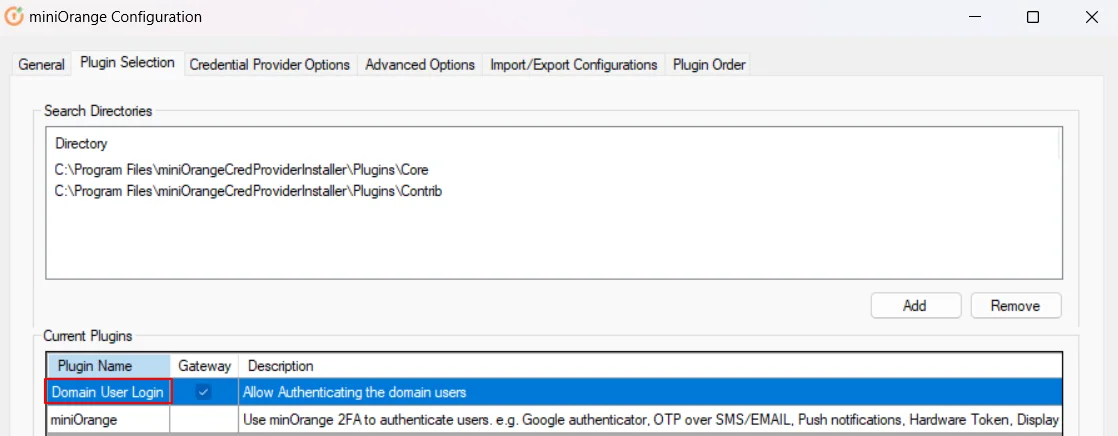Image resolution: width=1118 pixels, height=436 pixels.
Task: Select the Domain User Login plugin row
Action: 555,392
